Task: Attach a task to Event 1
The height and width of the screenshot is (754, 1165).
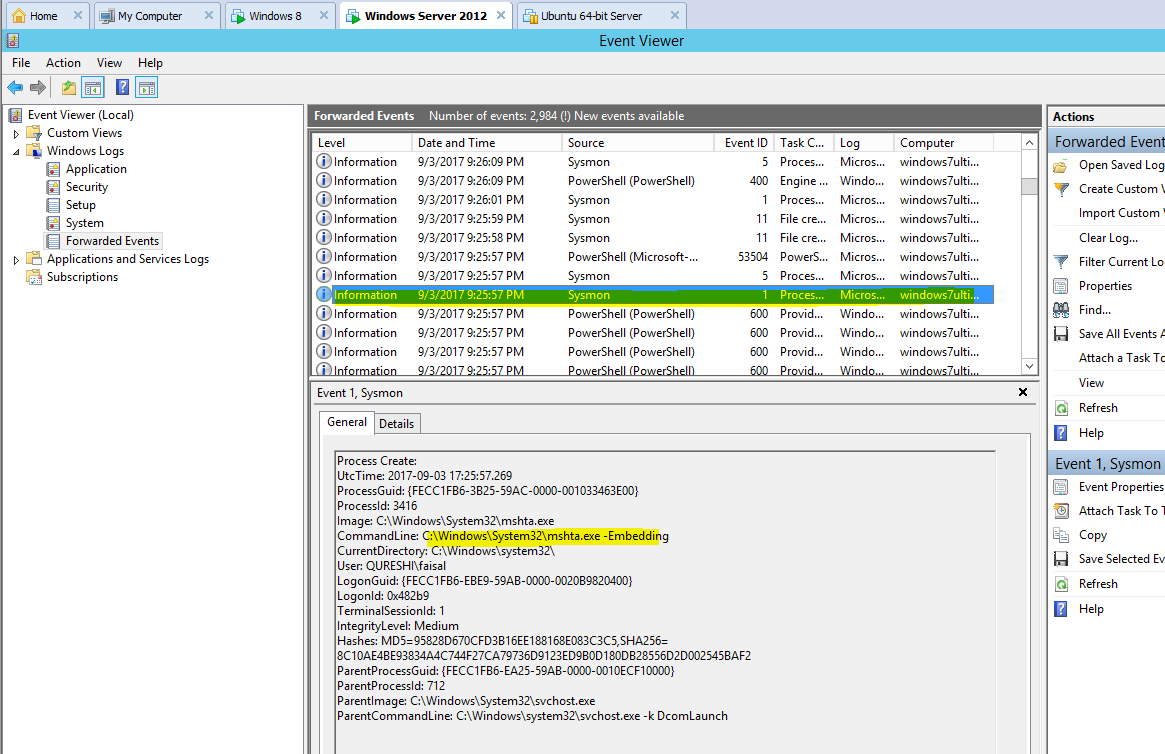Action: (1110, 510)
